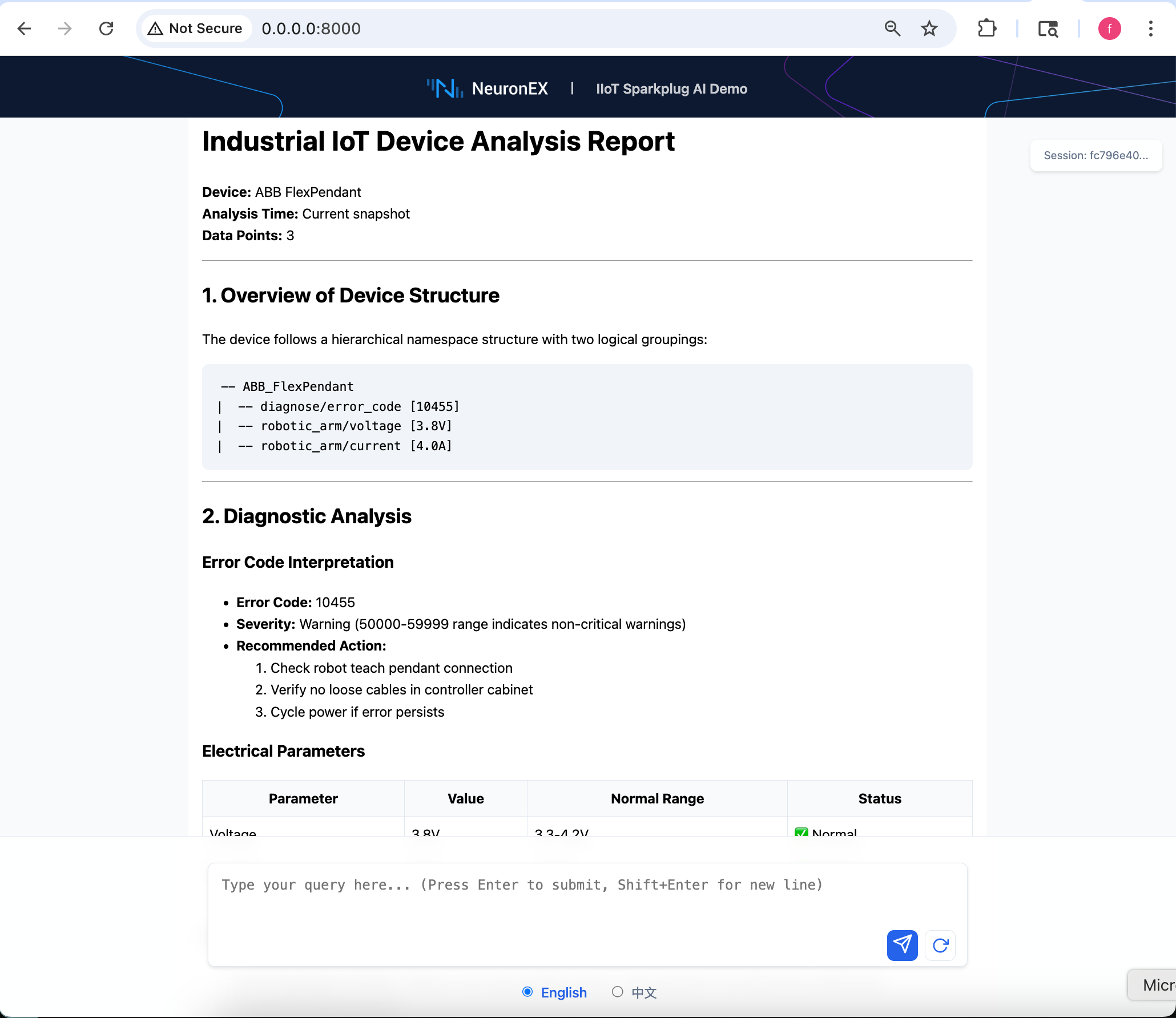Click the browser back arrow
The height and width of the screenshot is (1018, 1176).
point(24,29)
